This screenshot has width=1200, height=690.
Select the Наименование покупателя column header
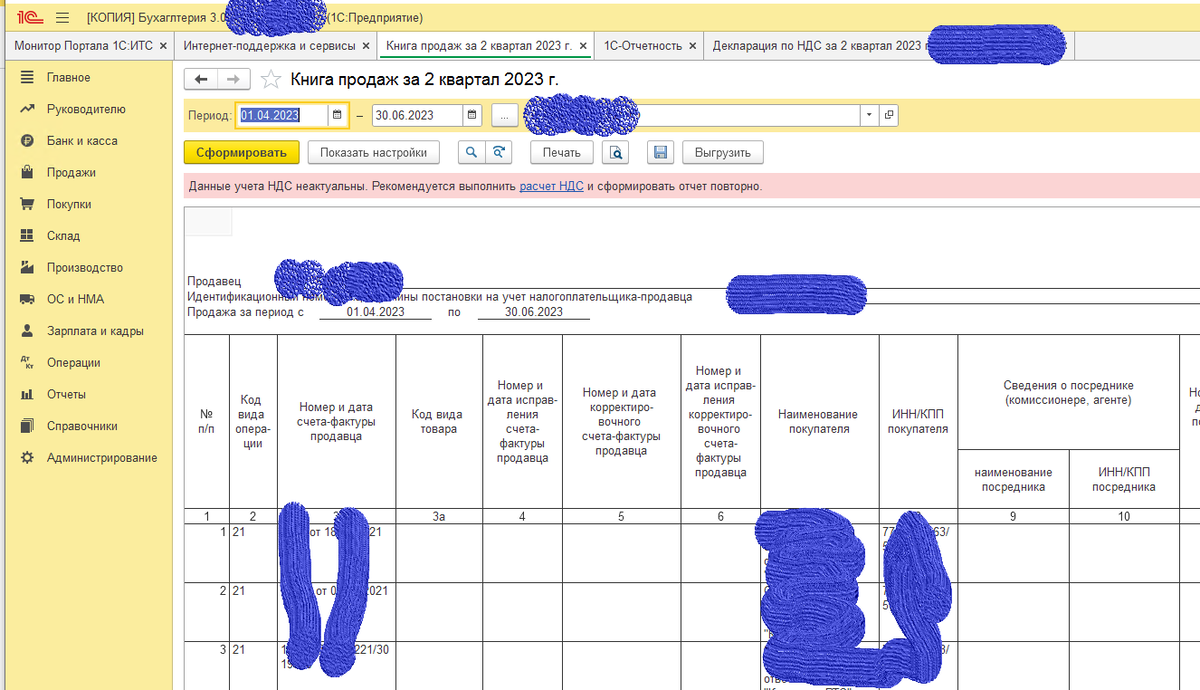(x=820, y=422)
